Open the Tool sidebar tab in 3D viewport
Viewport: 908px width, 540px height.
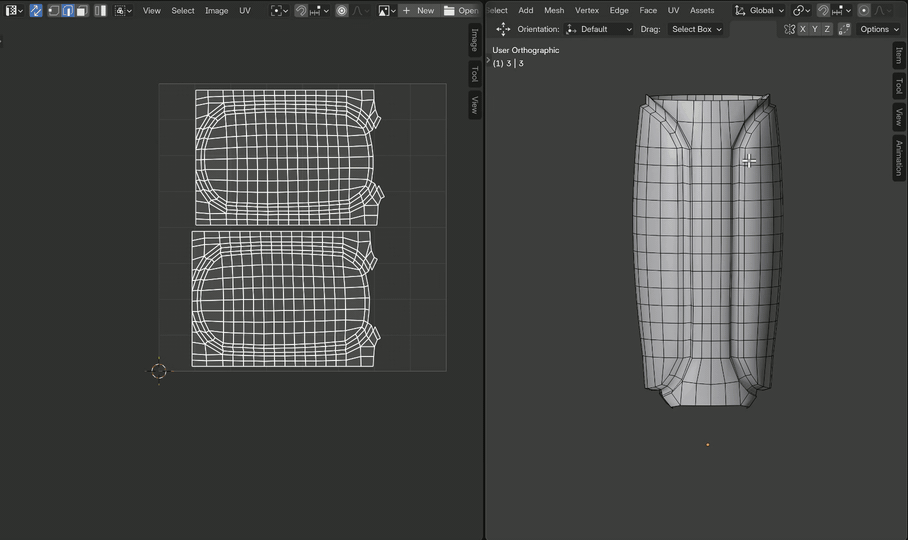[x=899, y=86]
